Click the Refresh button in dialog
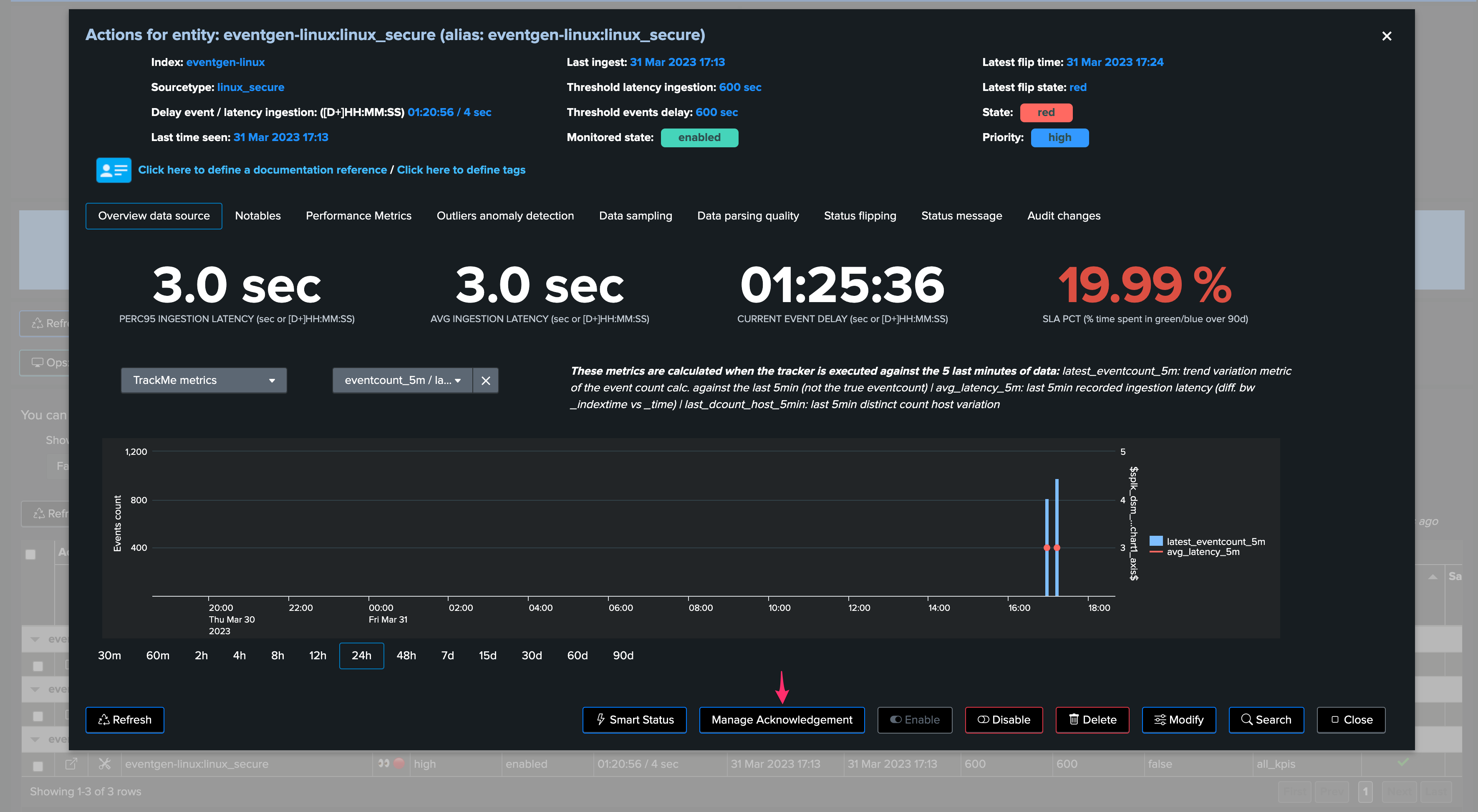The image size is (1478, 812). 124,720
